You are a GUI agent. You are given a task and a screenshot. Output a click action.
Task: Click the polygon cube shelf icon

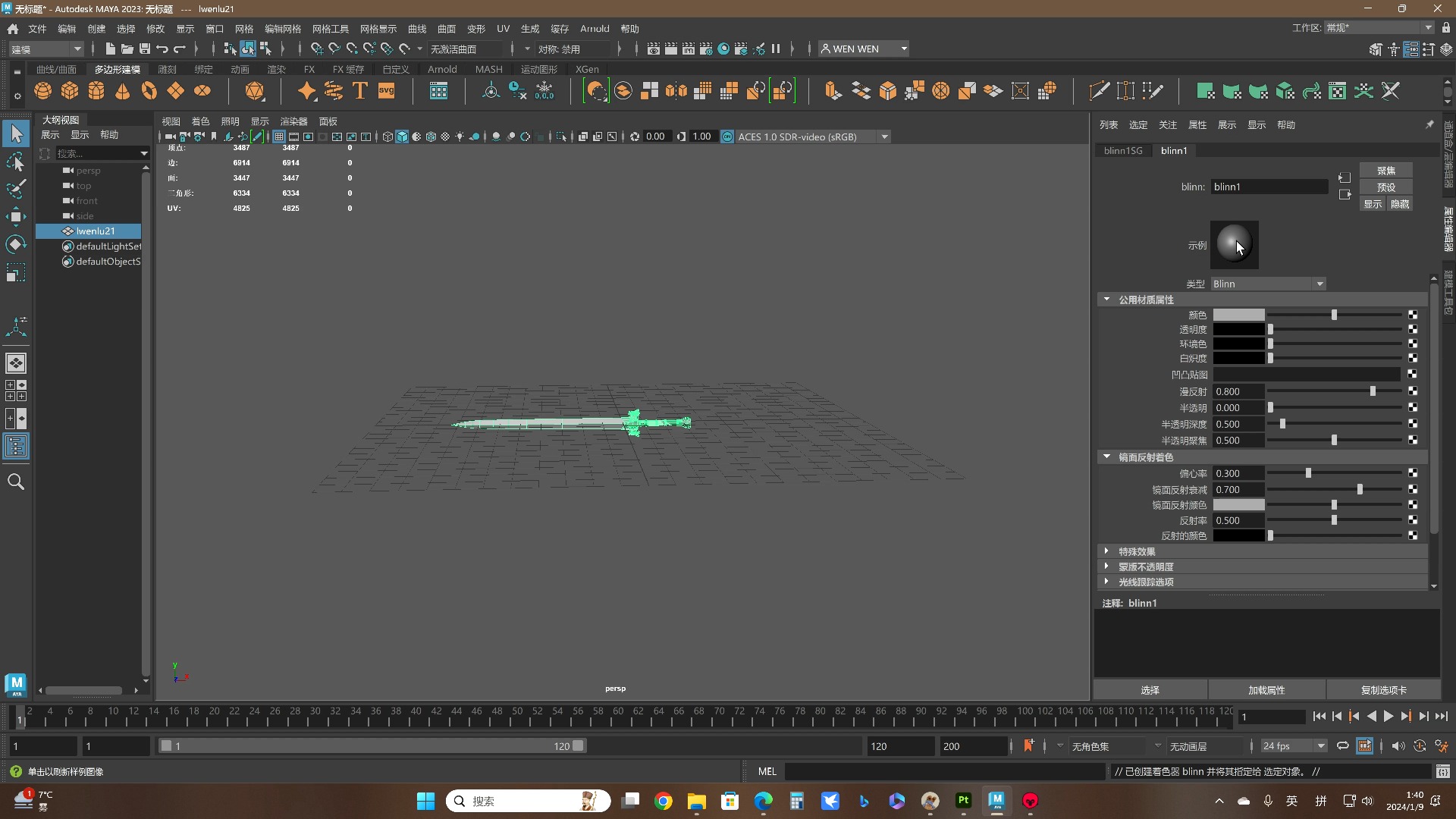(x=70, y=91)
